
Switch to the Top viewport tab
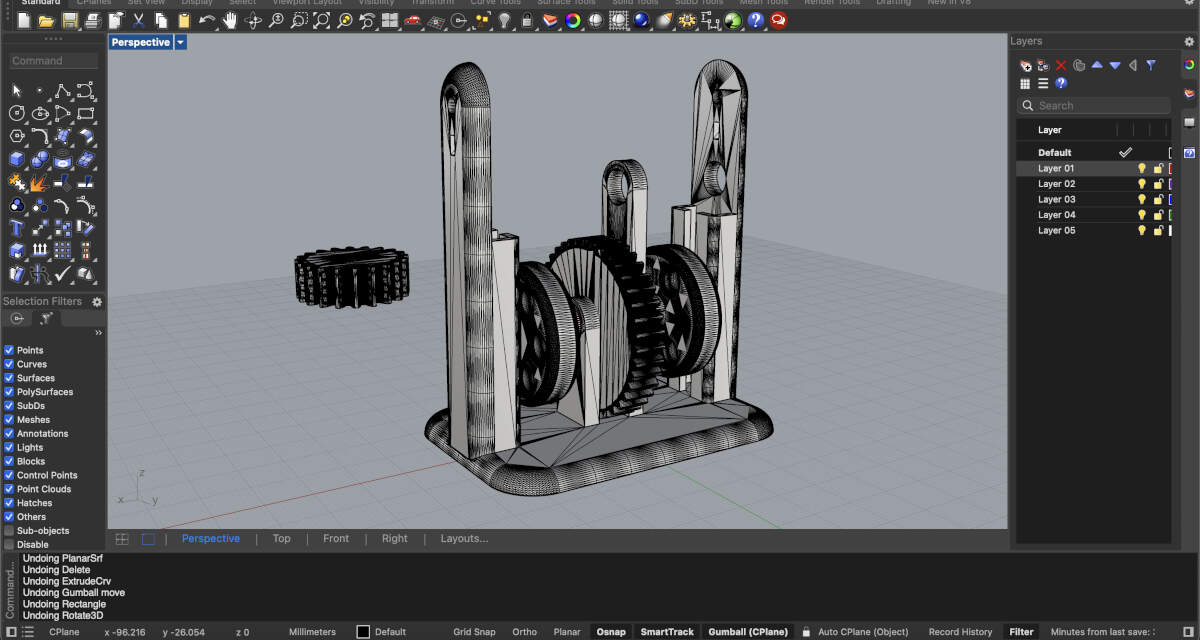[282, 538]
